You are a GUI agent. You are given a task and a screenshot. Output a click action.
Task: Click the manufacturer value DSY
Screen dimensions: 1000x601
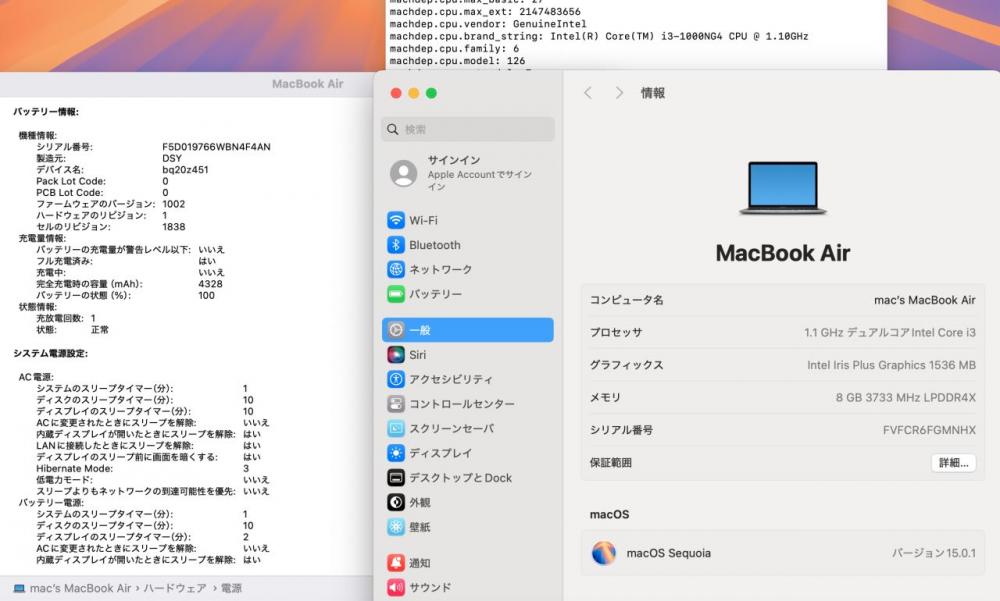click(x=172, y=158)
